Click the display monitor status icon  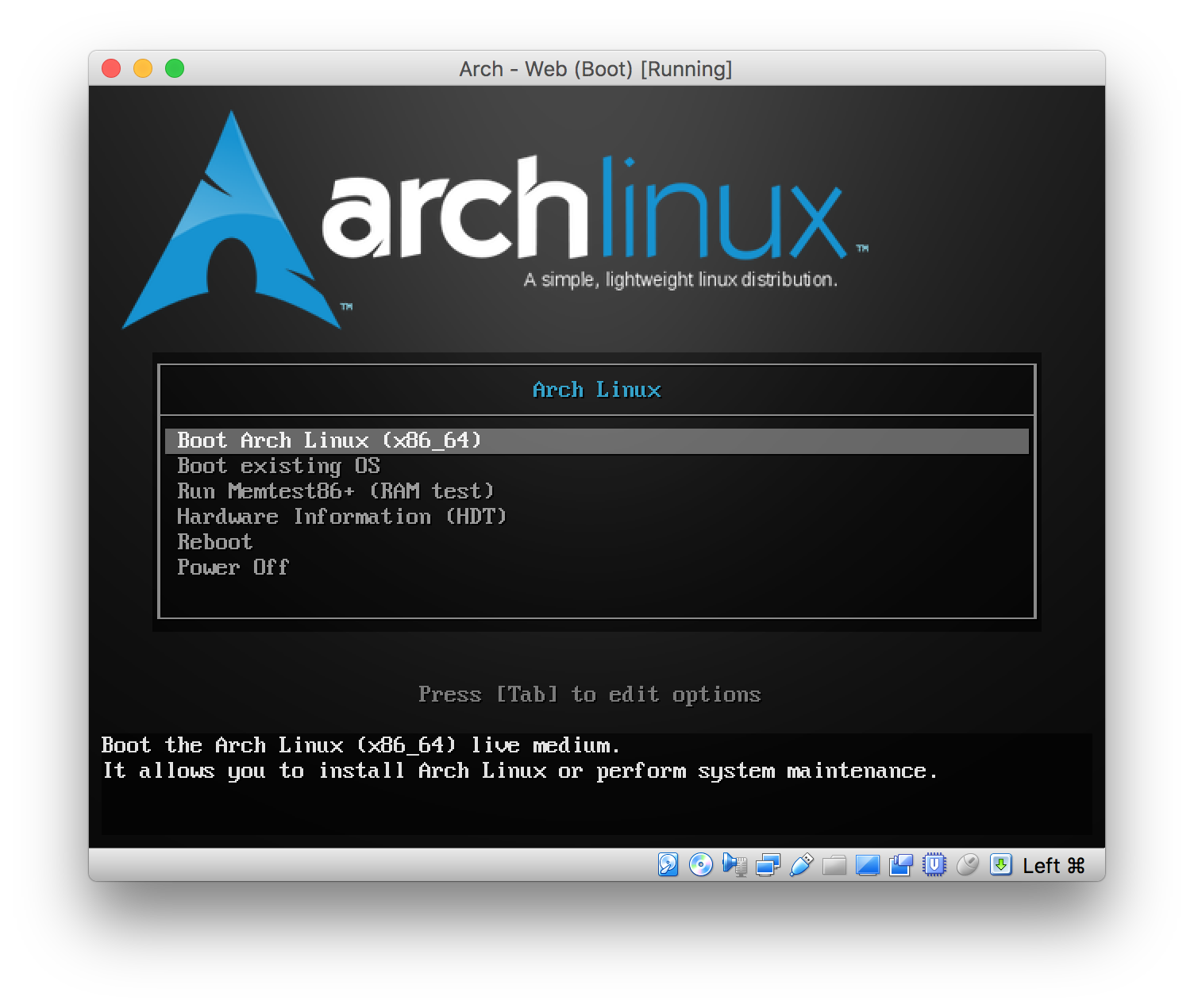[868, 864]
